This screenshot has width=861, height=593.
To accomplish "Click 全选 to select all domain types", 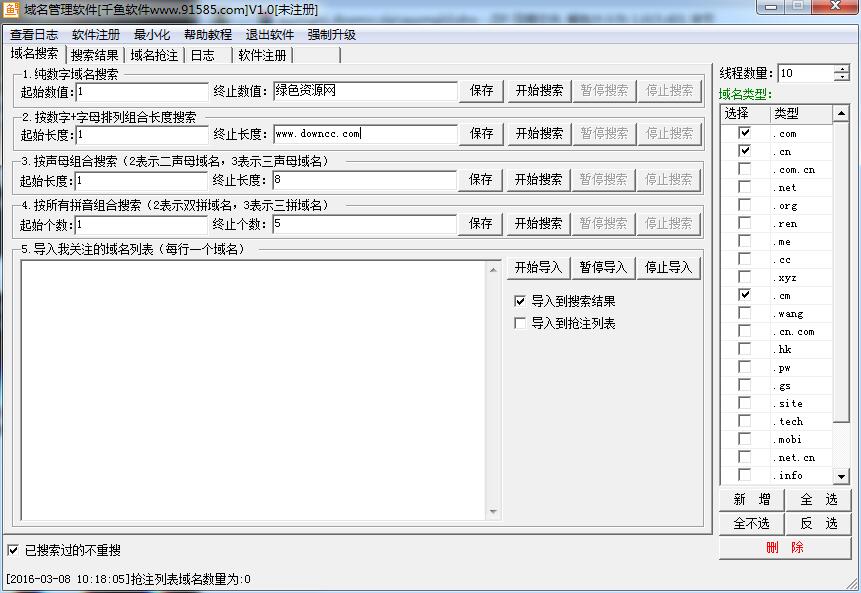I will point(818,498).
